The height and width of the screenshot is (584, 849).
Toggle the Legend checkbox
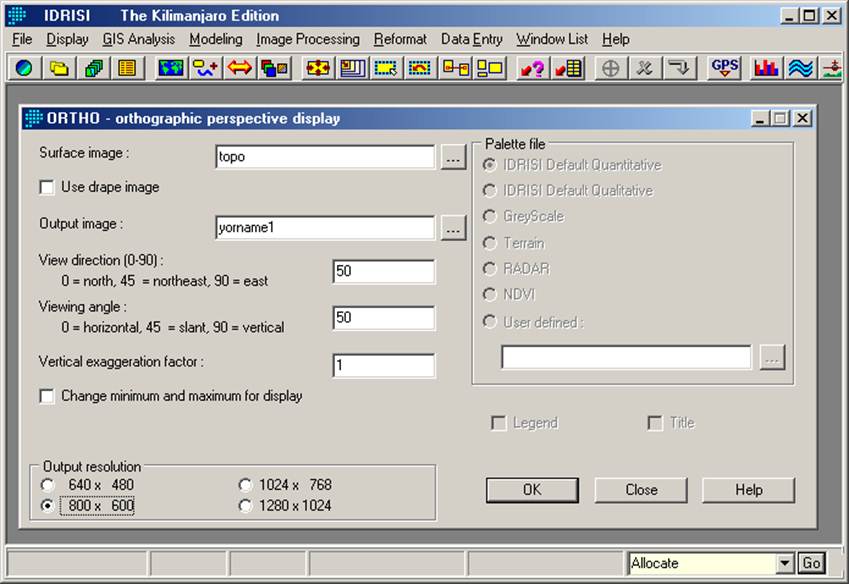tap(498, 423)
